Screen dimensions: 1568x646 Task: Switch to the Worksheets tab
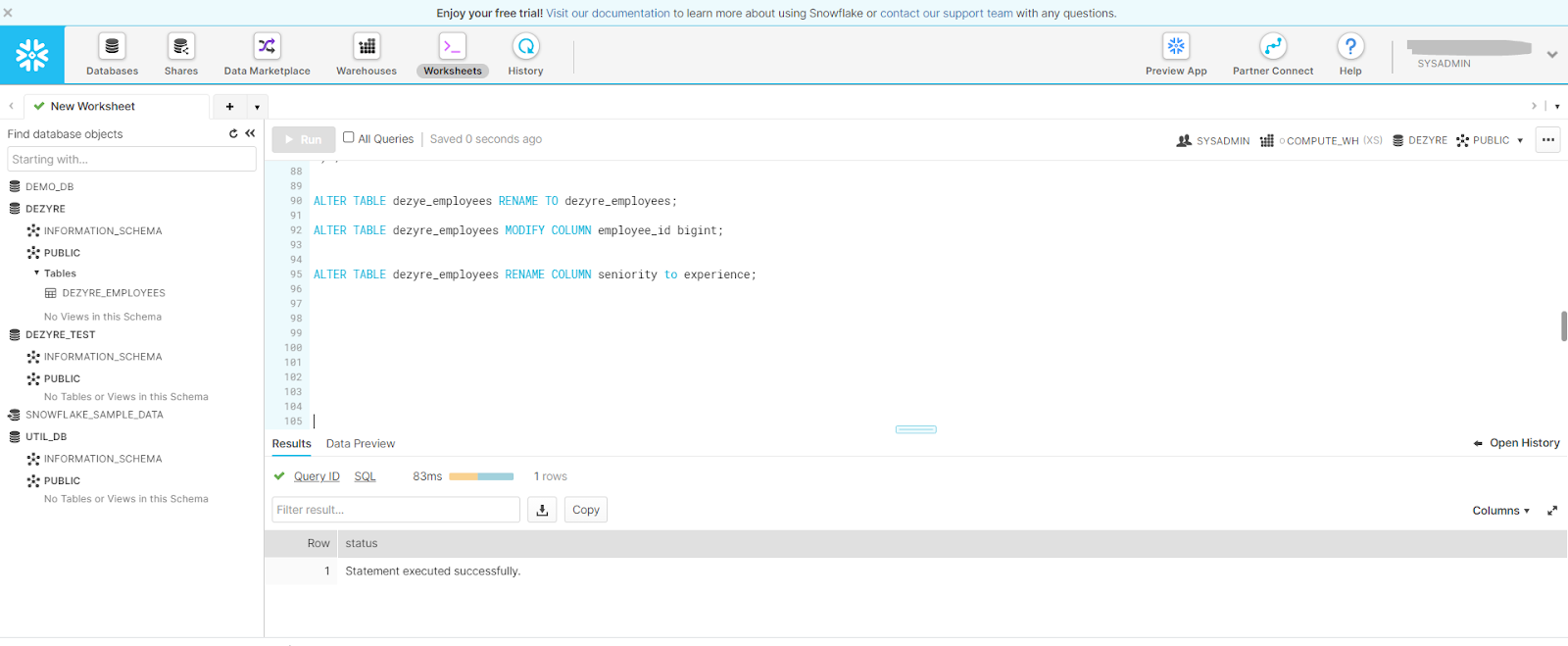point(453,55)
